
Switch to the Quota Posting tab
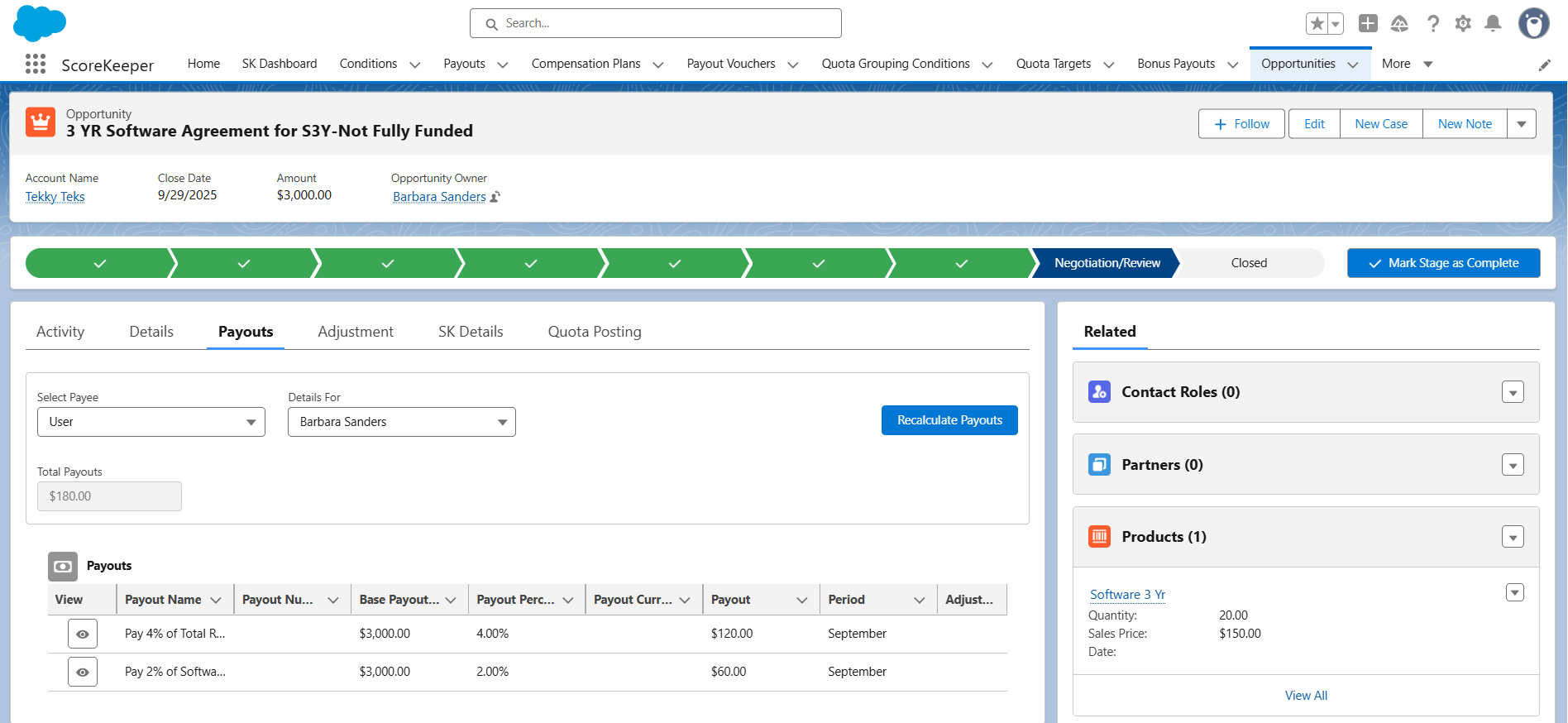click(594, 332)
